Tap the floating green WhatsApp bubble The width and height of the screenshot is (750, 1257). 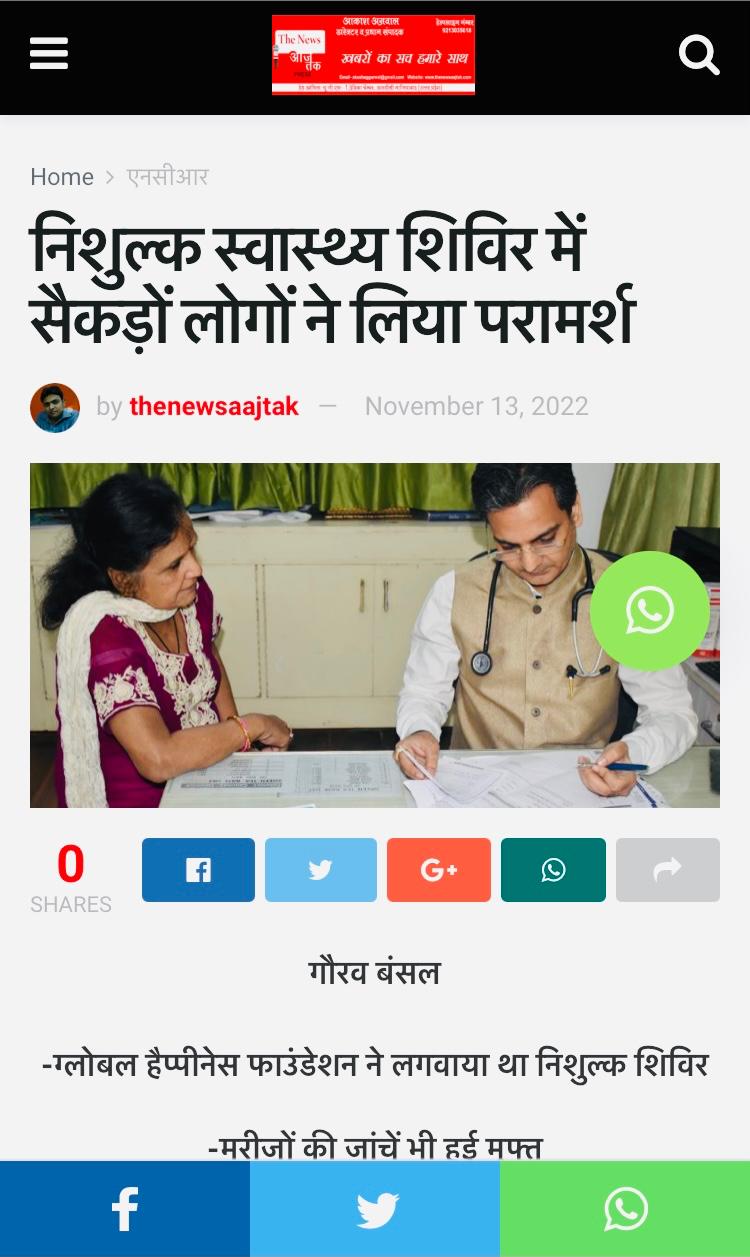coord(650,611)
